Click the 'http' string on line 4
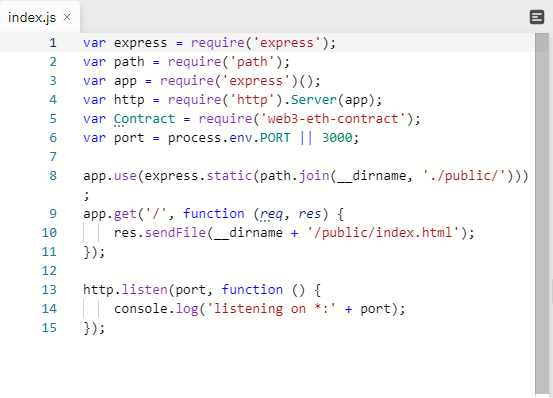The image size is (553, 398). pos(252,100)
